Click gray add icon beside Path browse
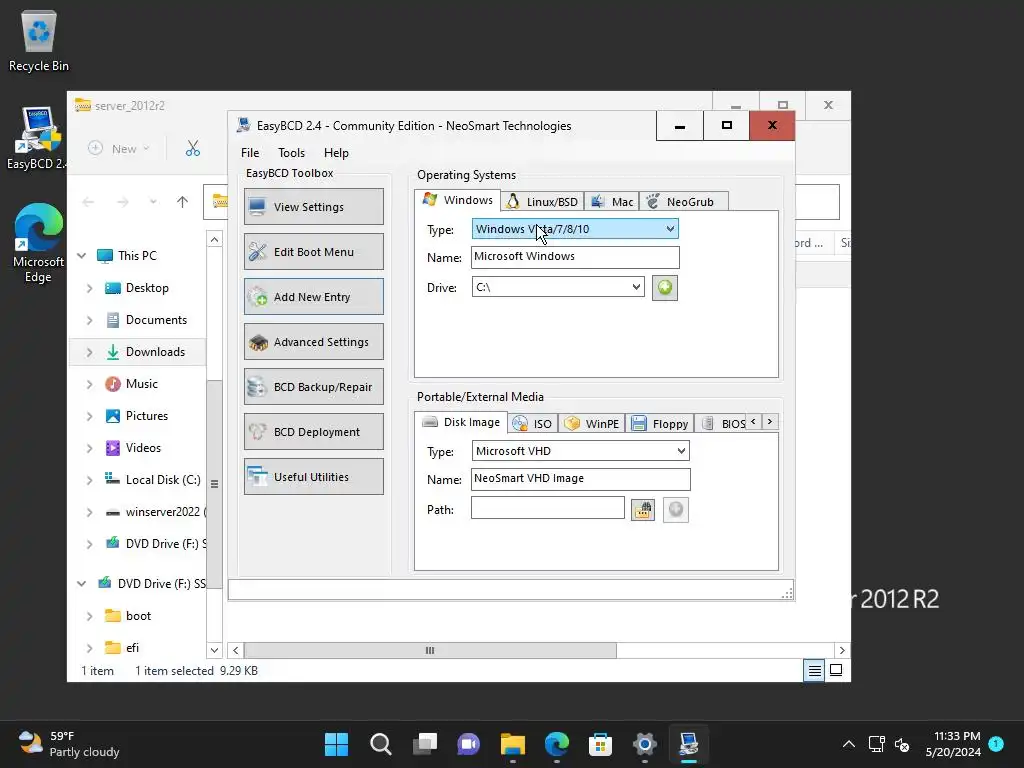This screenshot has height=768, width=1024. click(x=676, y=509)
